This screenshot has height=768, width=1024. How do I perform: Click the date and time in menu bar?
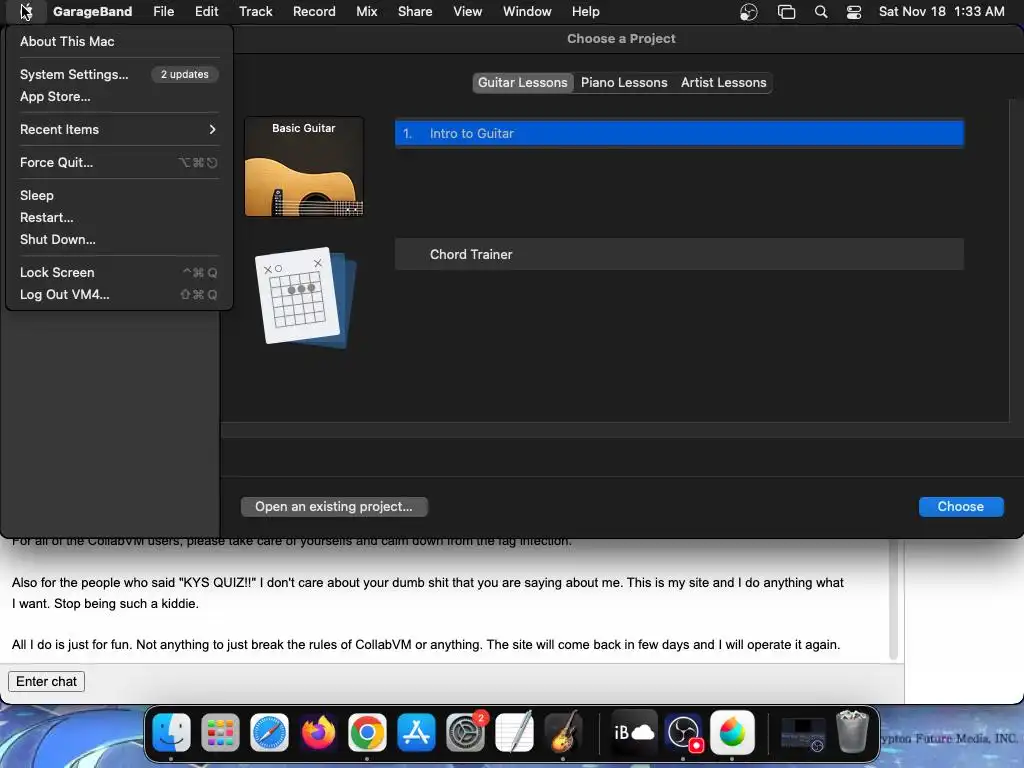tap(941, 12)
